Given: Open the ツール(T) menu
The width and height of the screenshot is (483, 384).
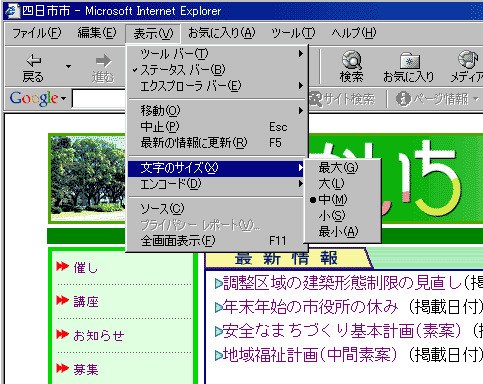Looking at the screenshot, I should pyautogui.click(x=293, y=33).
